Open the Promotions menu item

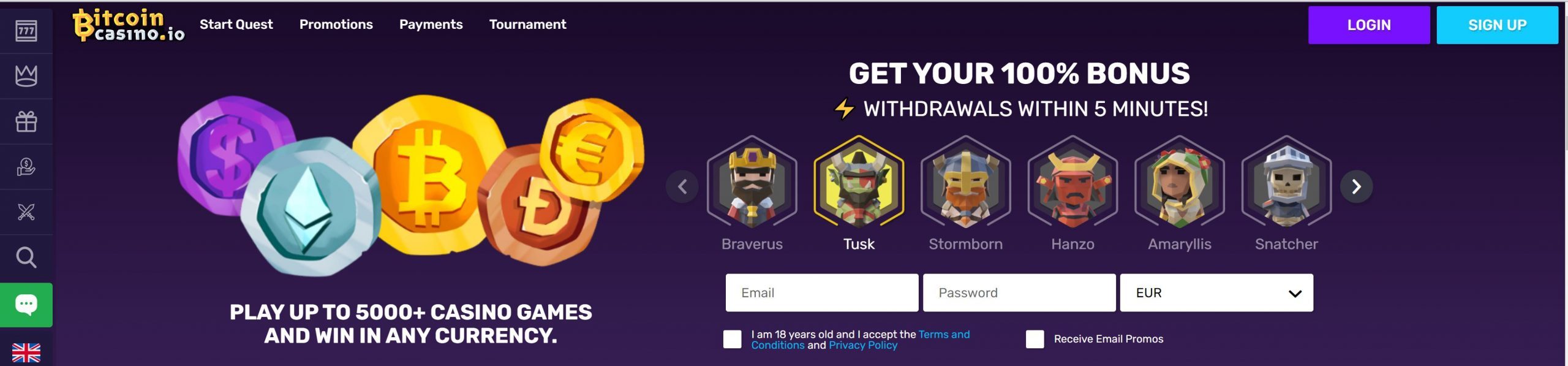click(x=336, y=25)
